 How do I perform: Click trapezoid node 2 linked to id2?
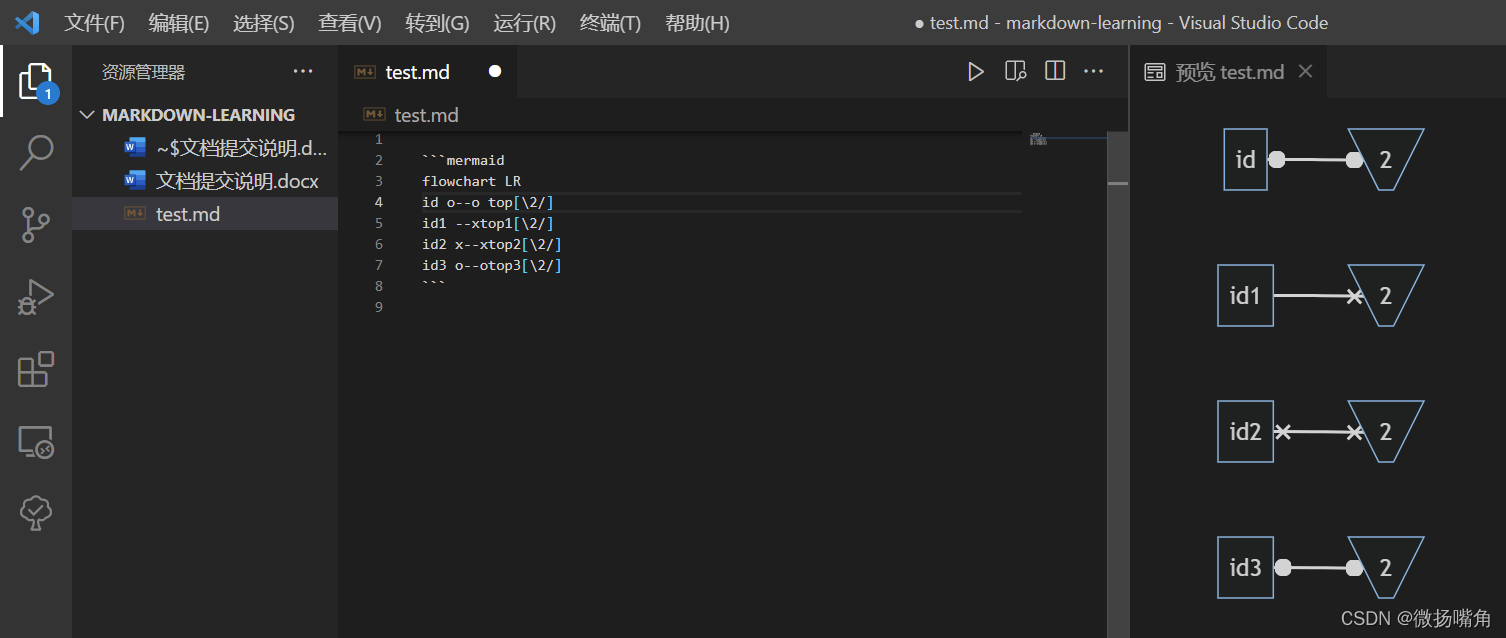(1385, 431)
